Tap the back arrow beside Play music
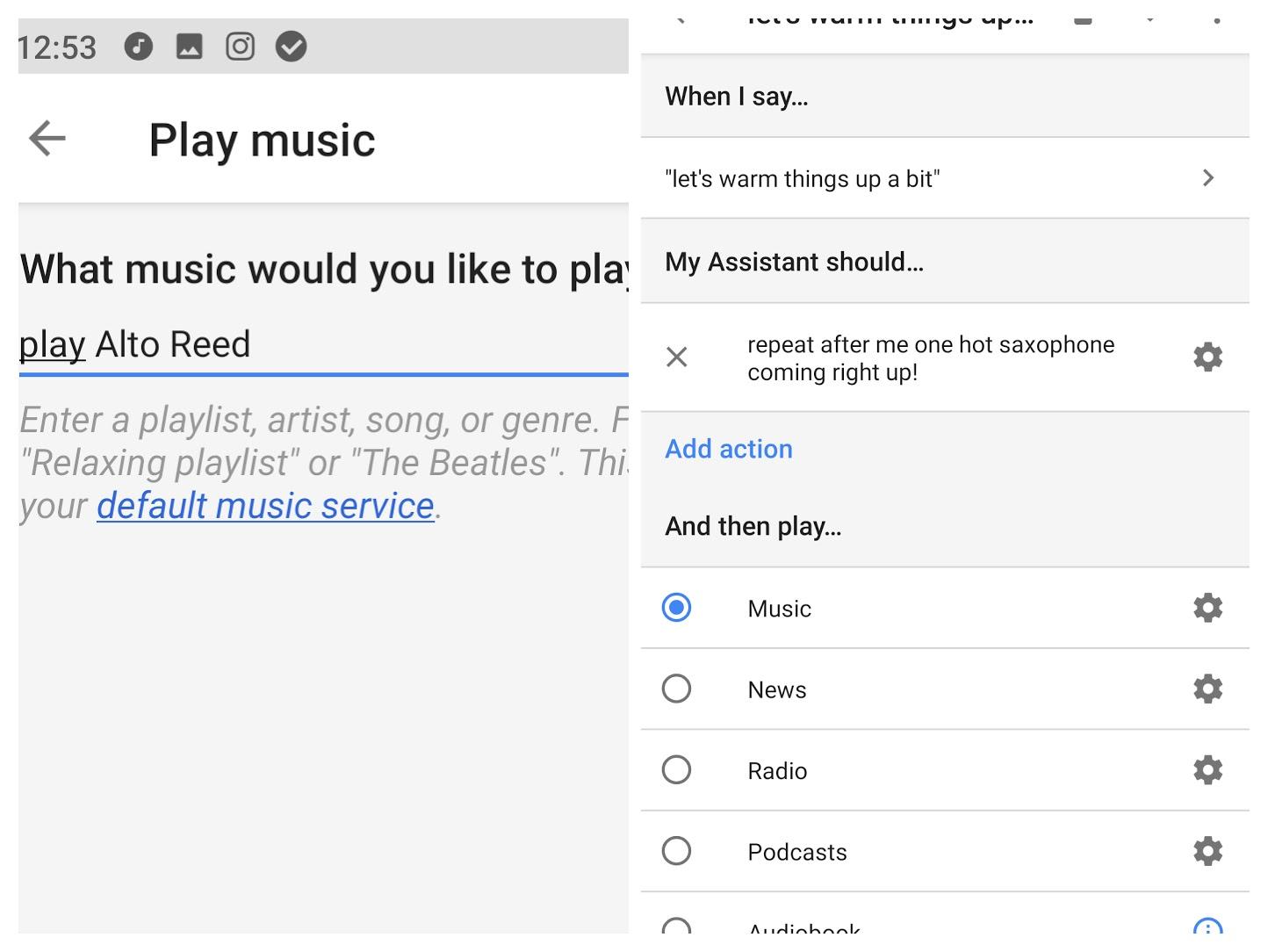 coord(47,139)
